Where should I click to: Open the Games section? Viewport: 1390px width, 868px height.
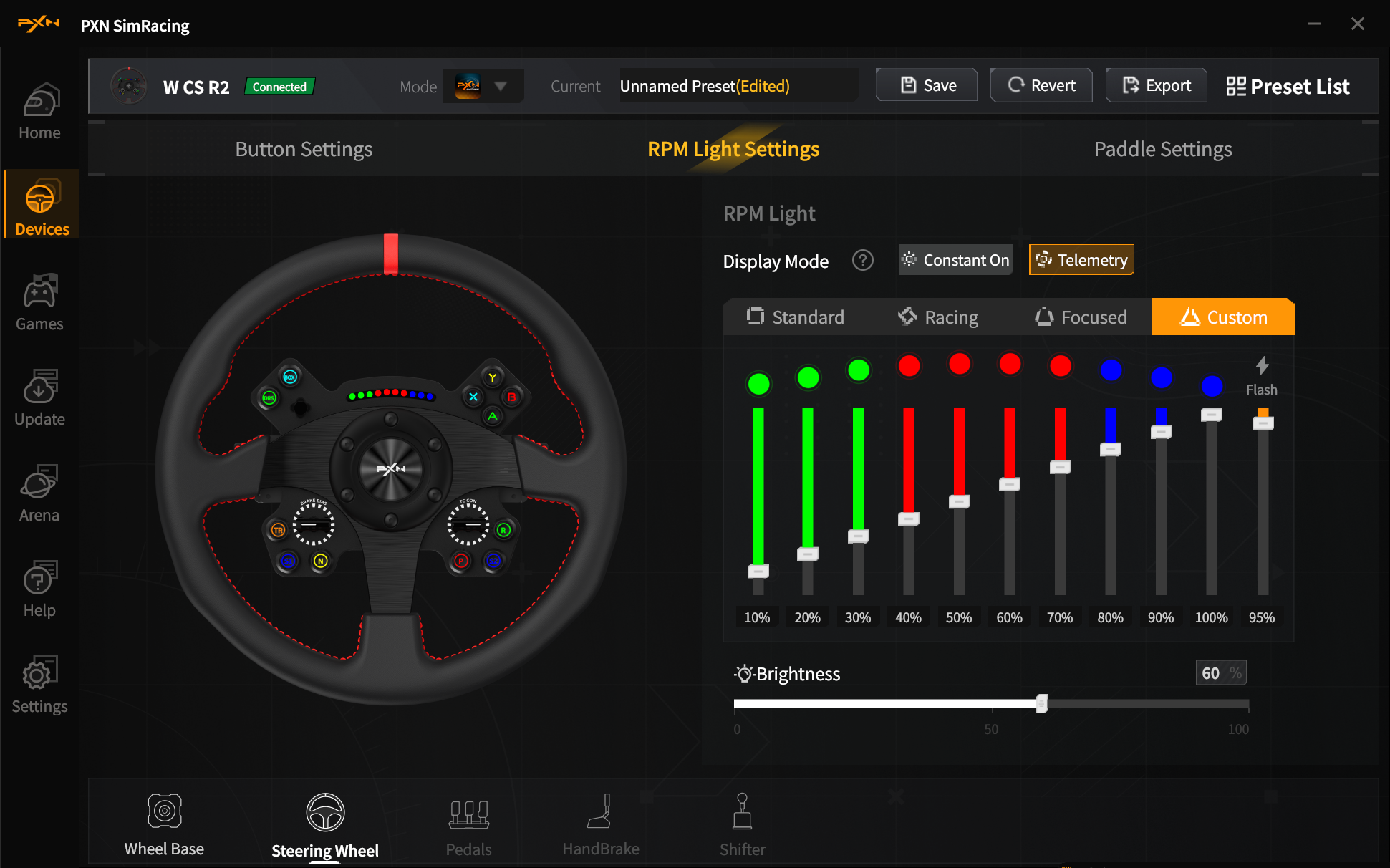[x=39, y=302]
